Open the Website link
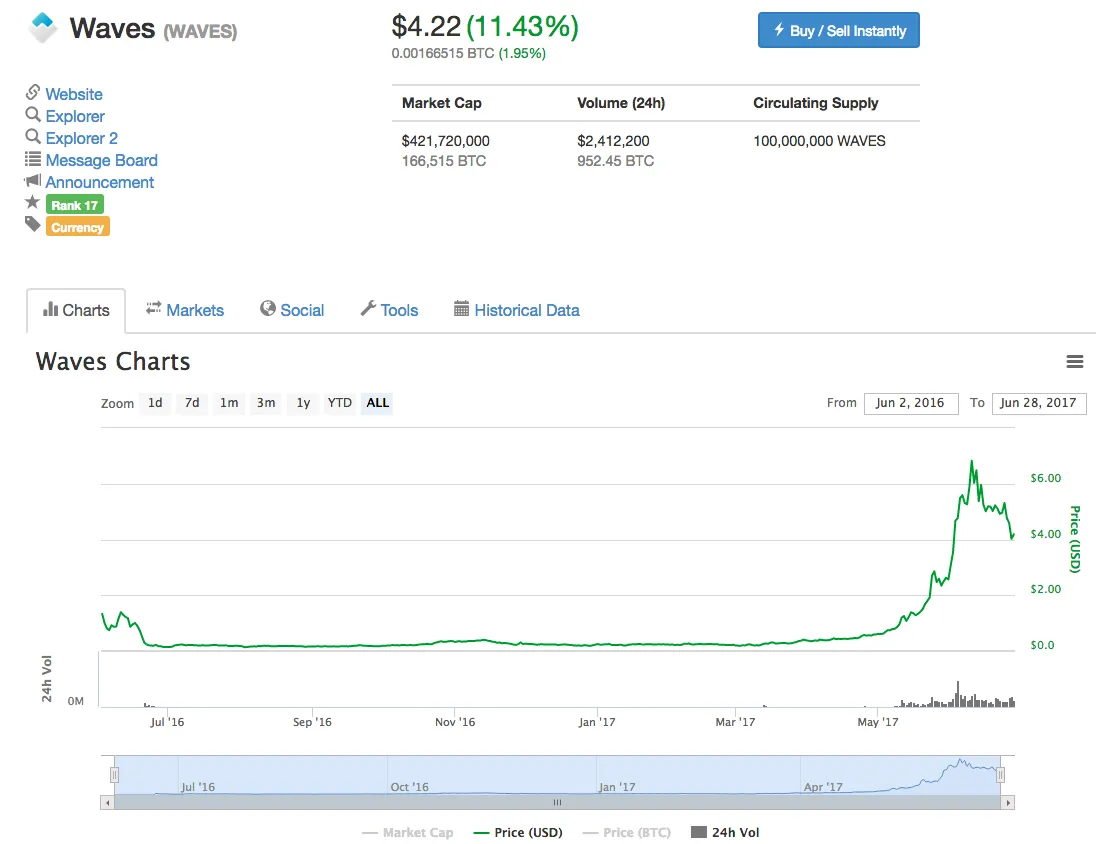 [x=74, y=94]
